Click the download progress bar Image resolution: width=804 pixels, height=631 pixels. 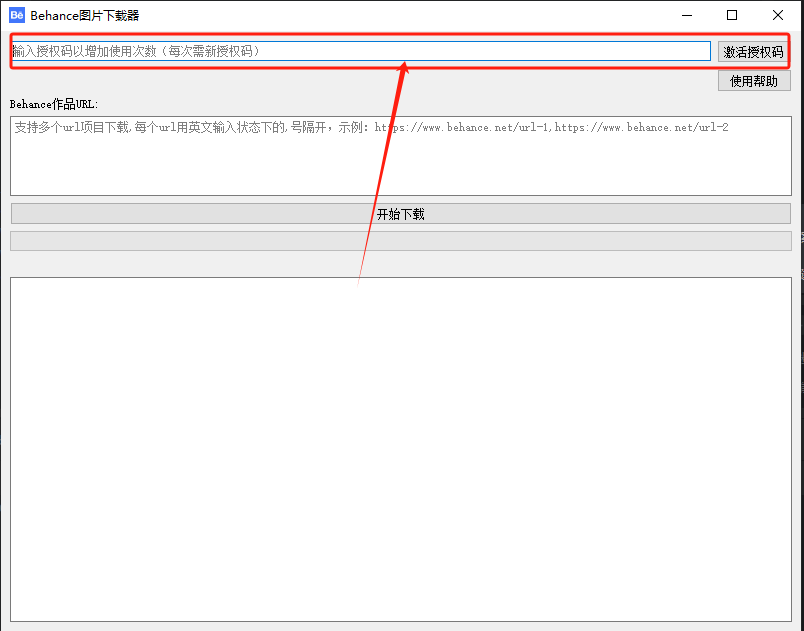400,241
